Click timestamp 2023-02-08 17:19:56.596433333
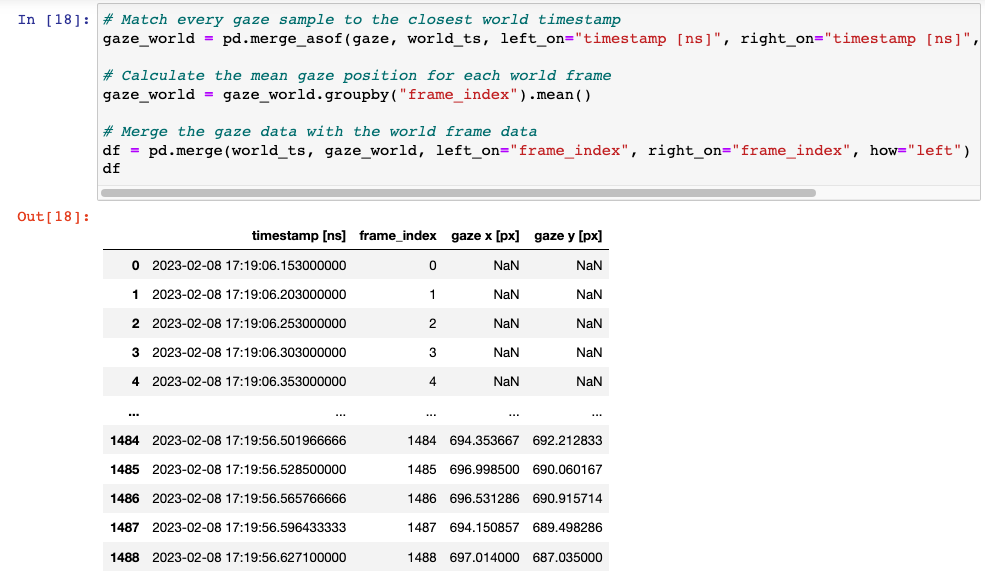The image size is (985, 574). pyautogui.click(x=249, y=528)
